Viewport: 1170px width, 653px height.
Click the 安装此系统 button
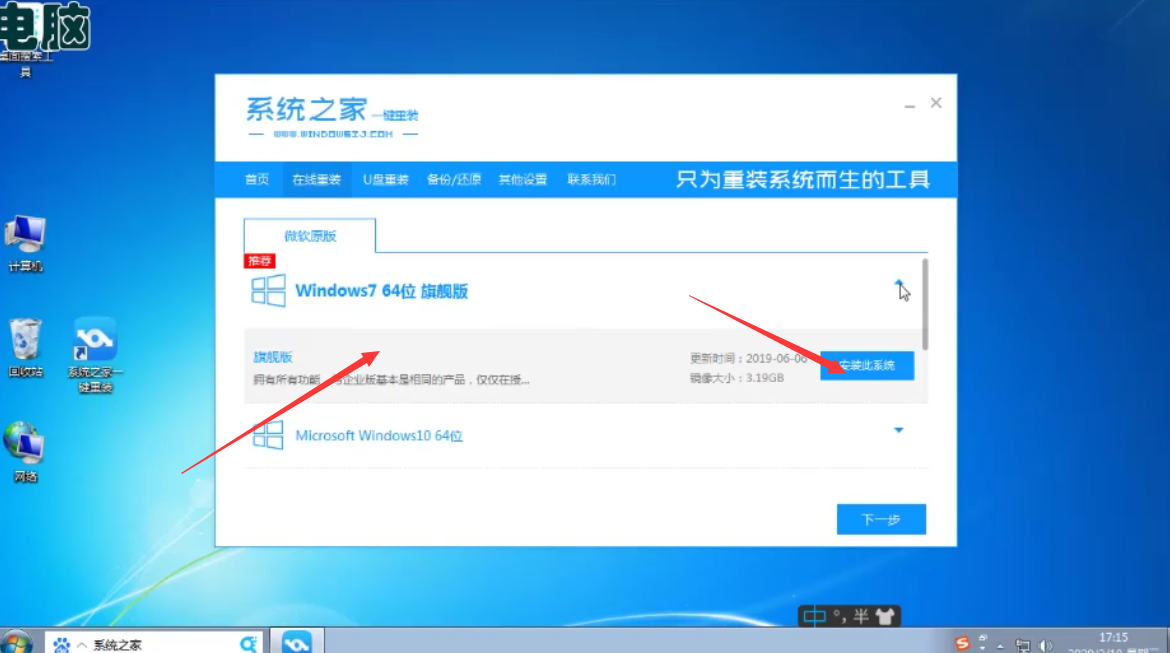(867, 365)
